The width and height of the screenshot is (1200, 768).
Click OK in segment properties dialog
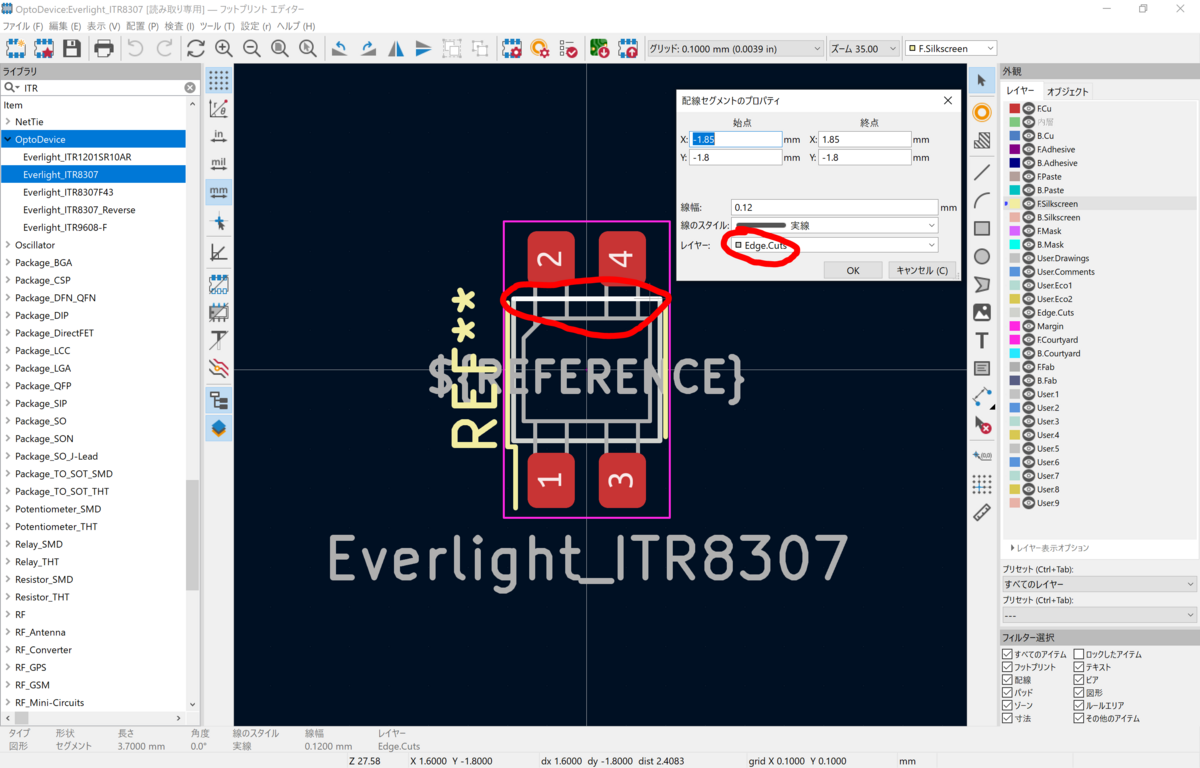(x=853, y=270)
